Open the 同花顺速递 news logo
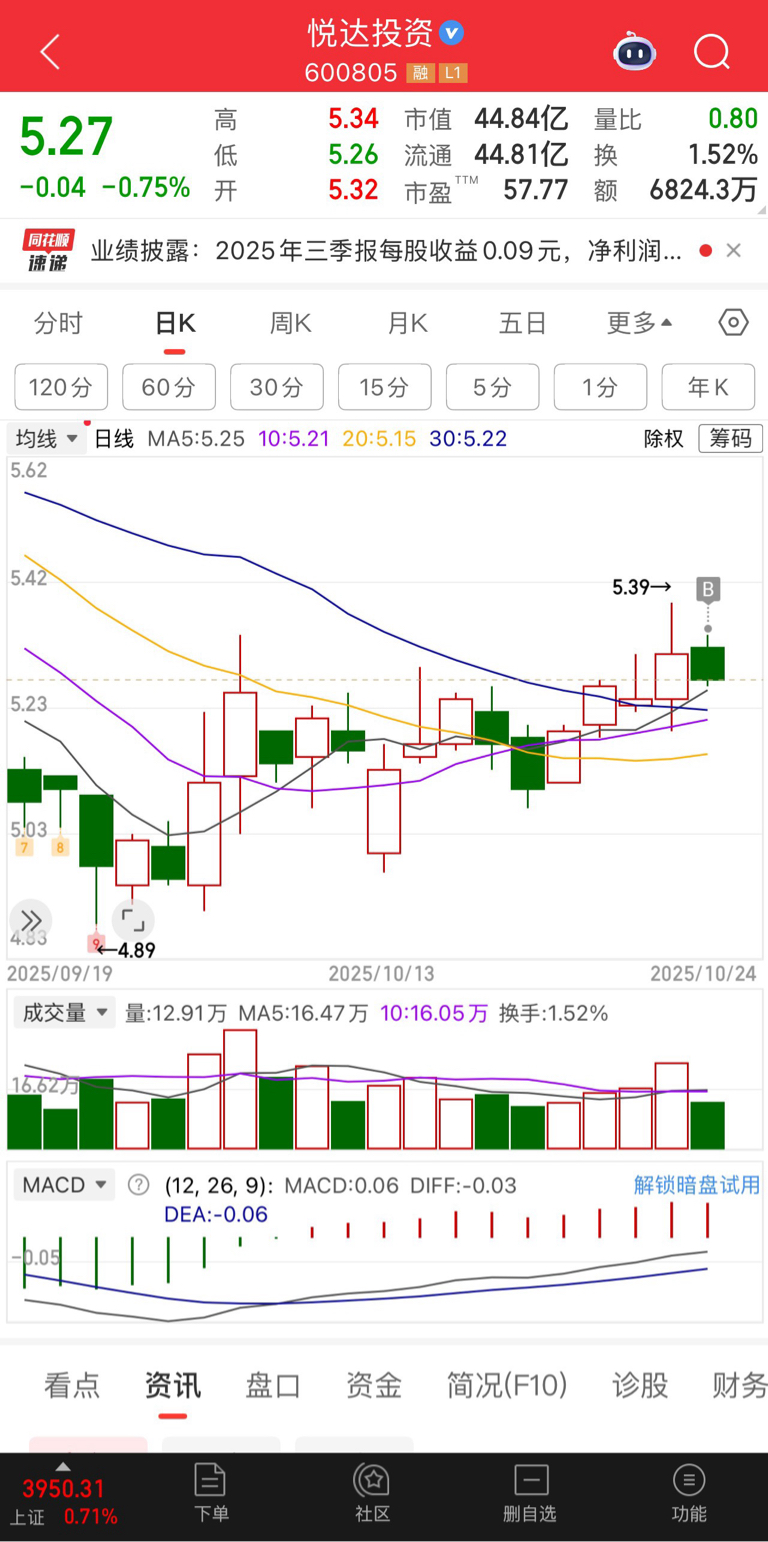This screenshot has width=768, height=1542. coord(47,252)
